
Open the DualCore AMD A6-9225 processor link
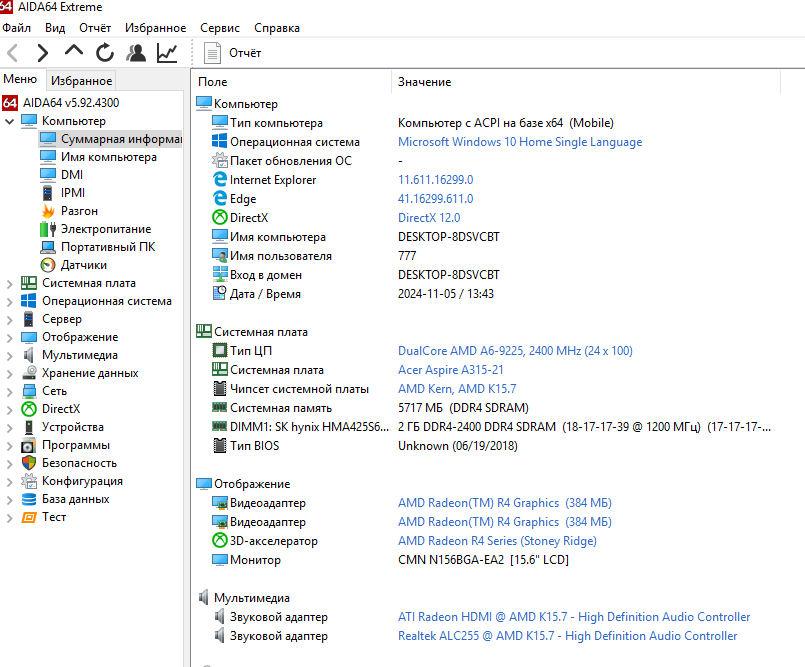click(x=515, y=351)
